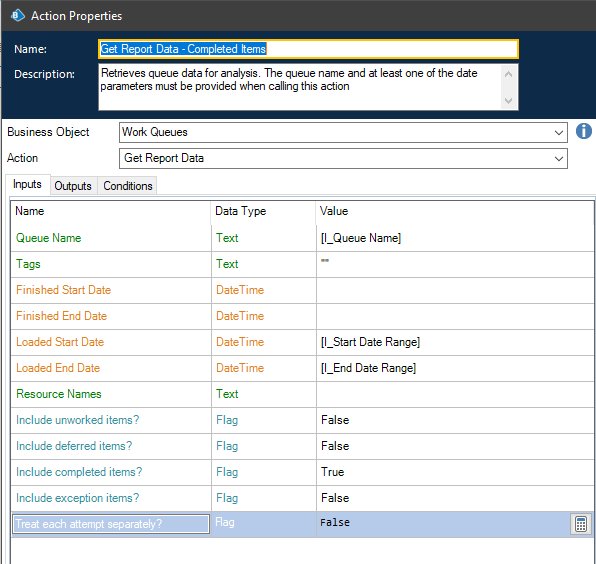
Task: Switch to the Conditions tab
Action: pos(128,186)
